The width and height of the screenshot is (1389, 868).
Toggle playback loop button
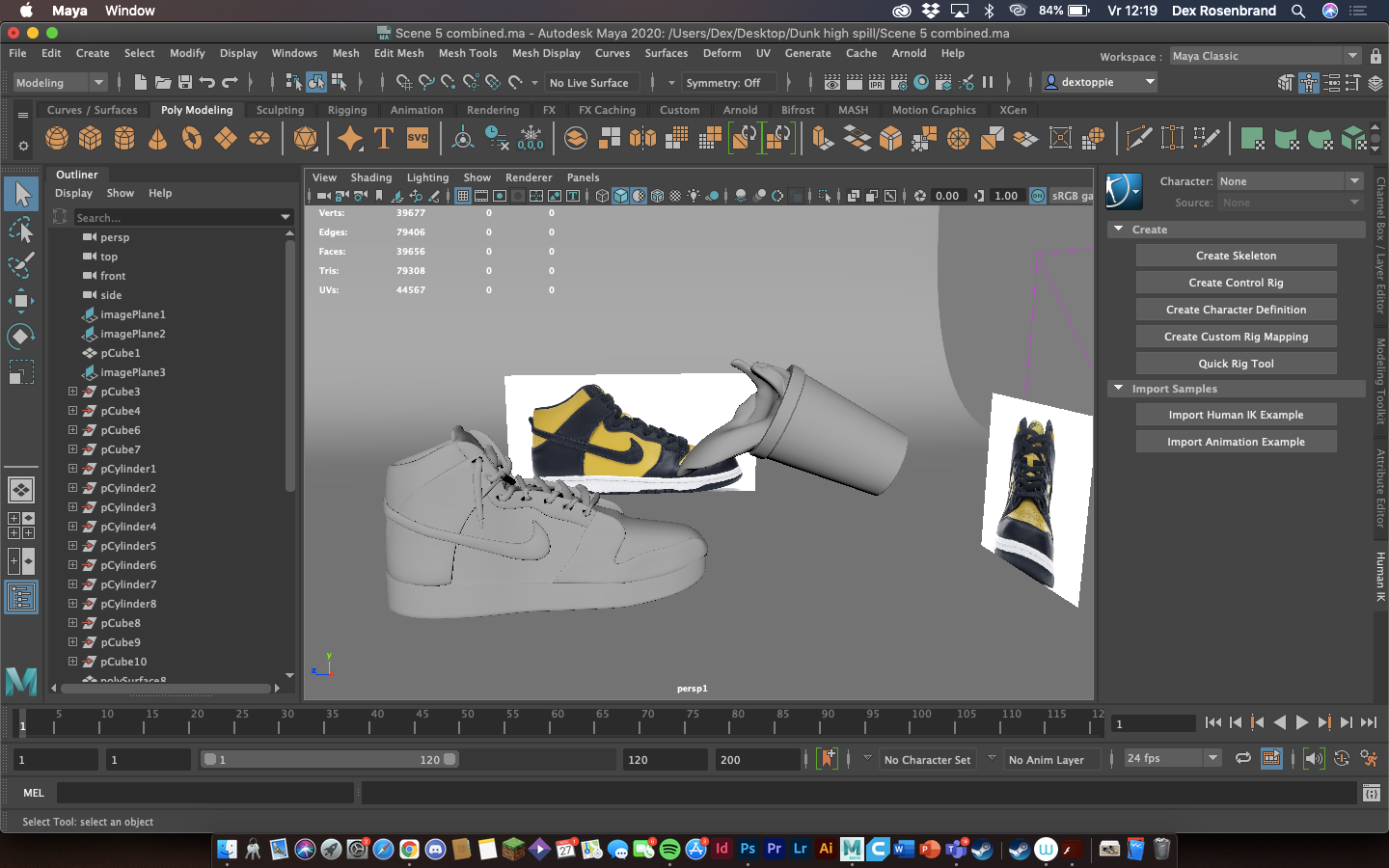(1243, 759)
